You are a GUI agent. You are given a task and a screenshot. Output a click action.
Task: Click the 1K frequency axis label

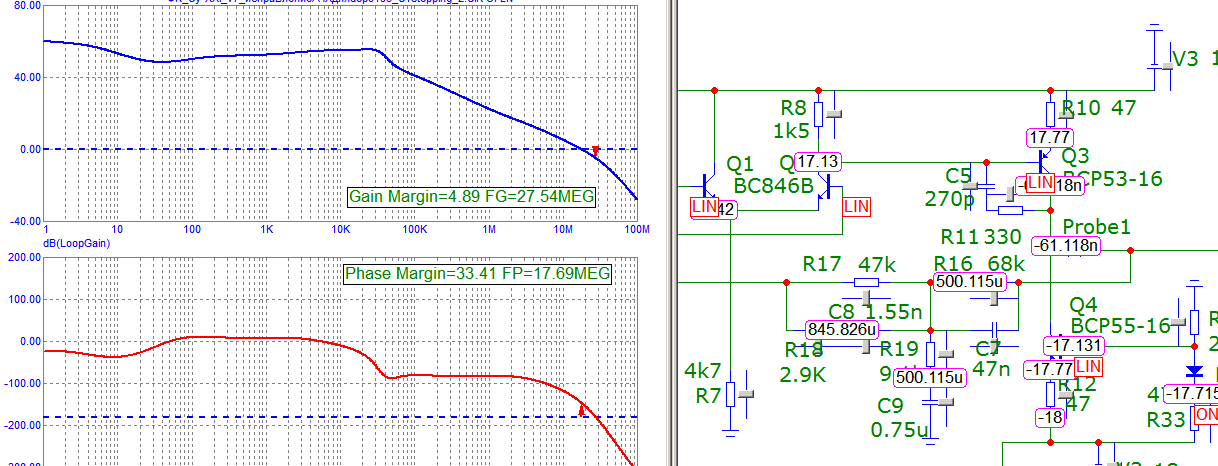pyautogui.click(x=267, y=230)
